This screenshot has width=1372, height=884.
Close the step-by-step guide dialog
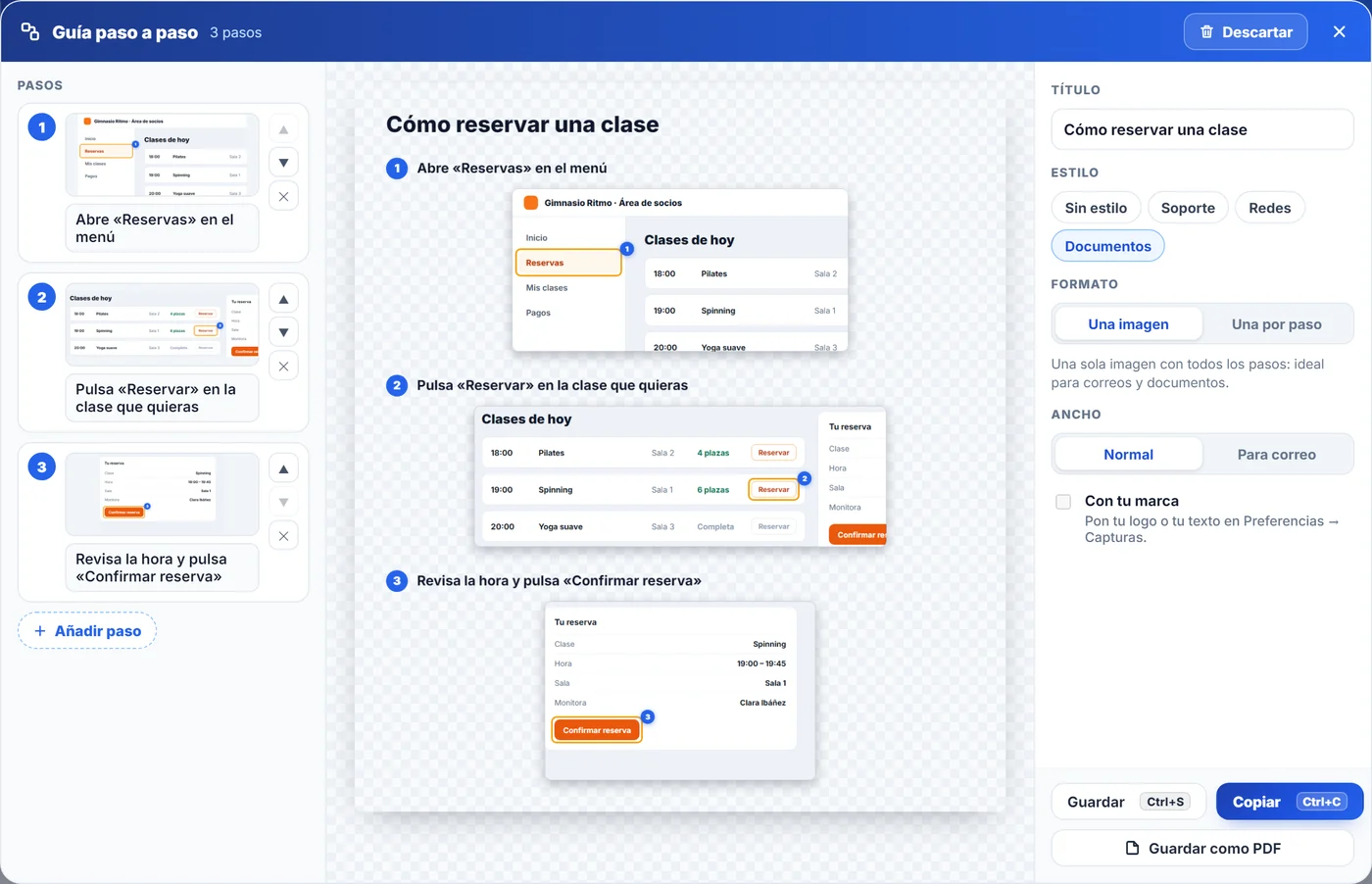1340,31
